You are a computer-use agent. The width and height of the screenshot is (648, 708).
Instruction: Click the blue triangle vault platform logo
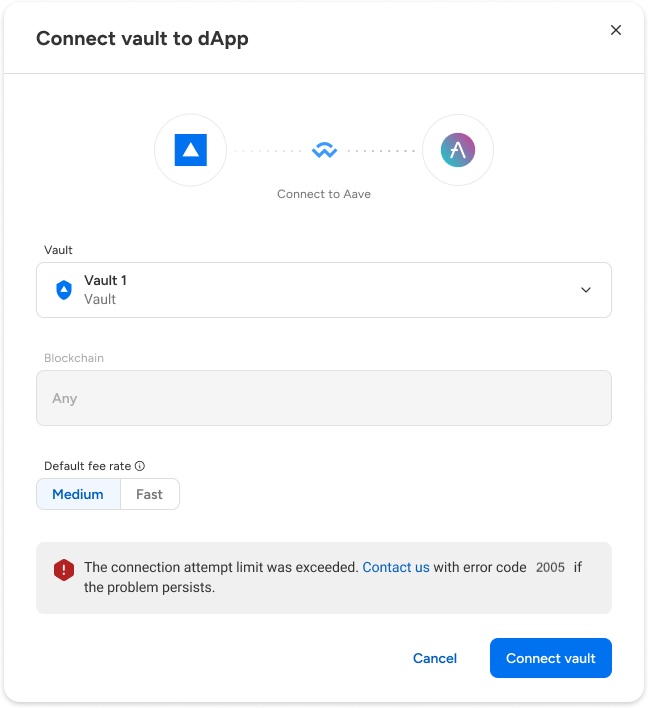coord(190,150)
